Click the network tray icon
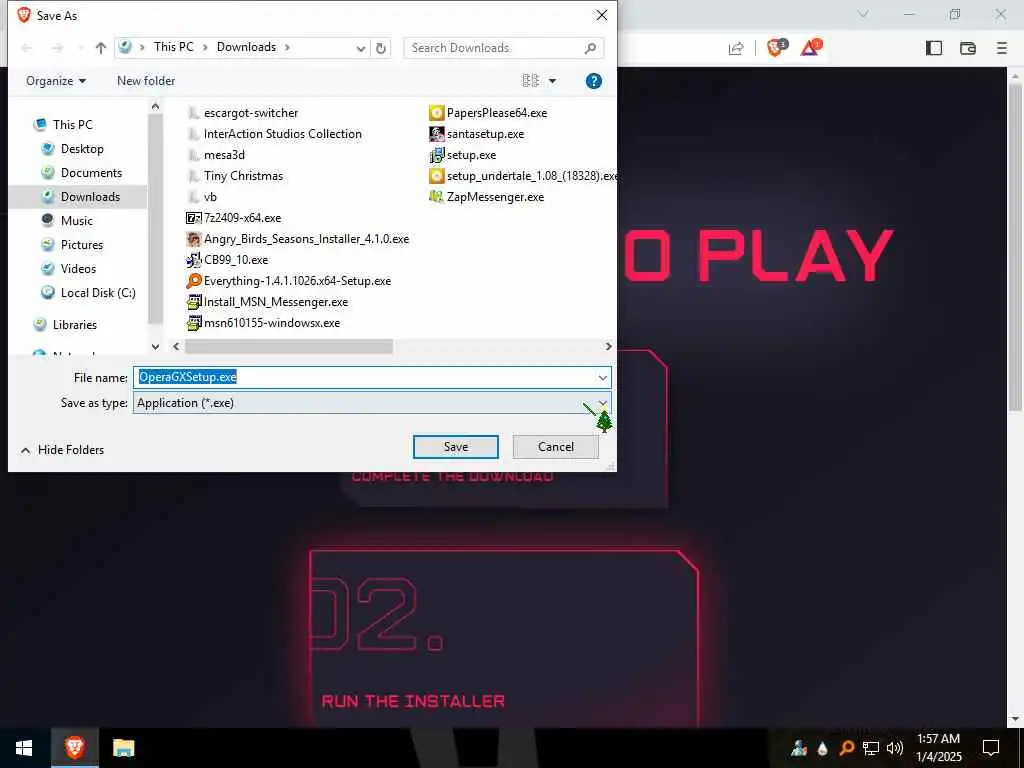Screen dimensions: 1024x768 coord(871,748)
